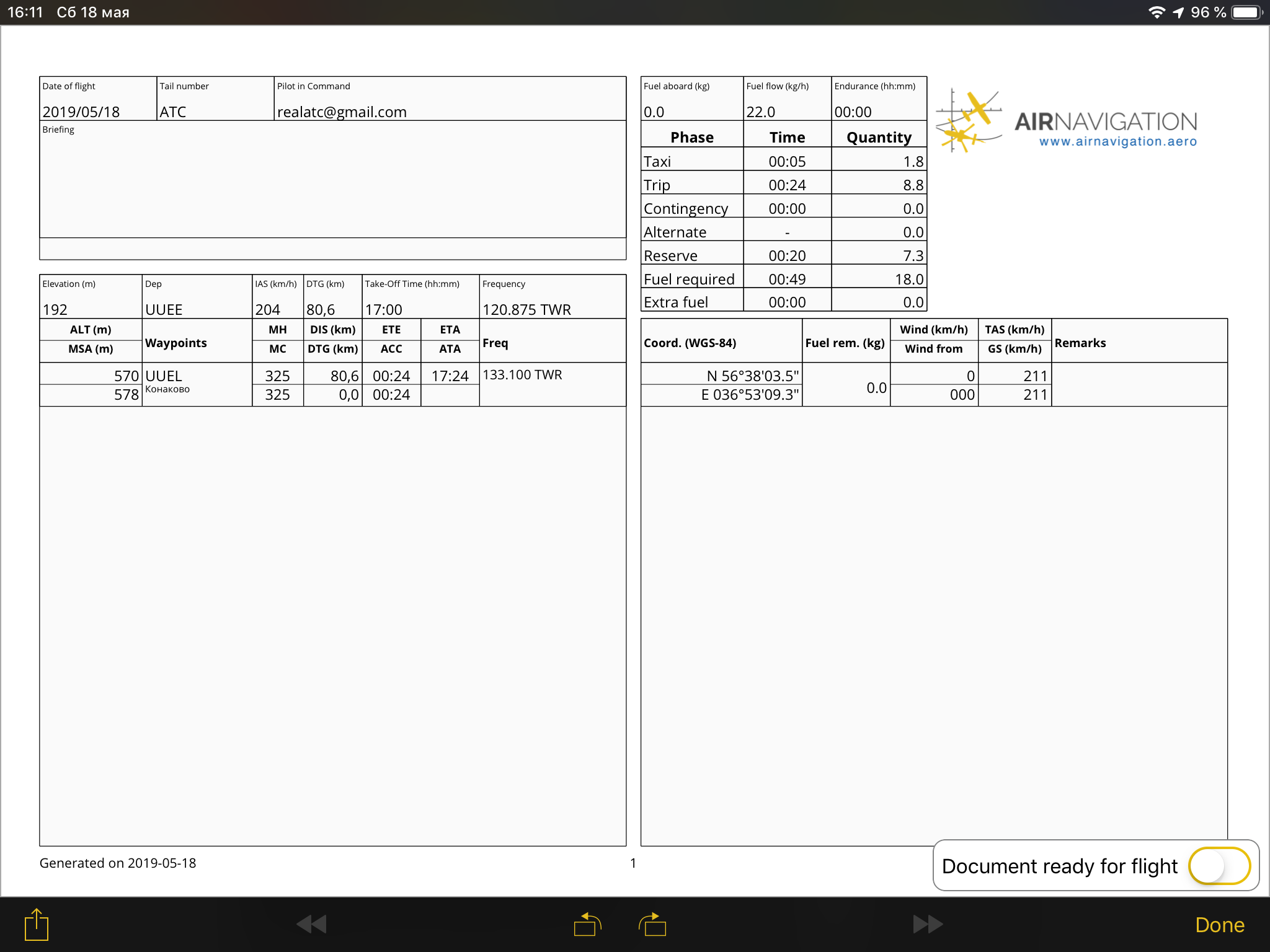Go to next page with fast-forward arrows
1270x952 pixels.
point(928,924)
